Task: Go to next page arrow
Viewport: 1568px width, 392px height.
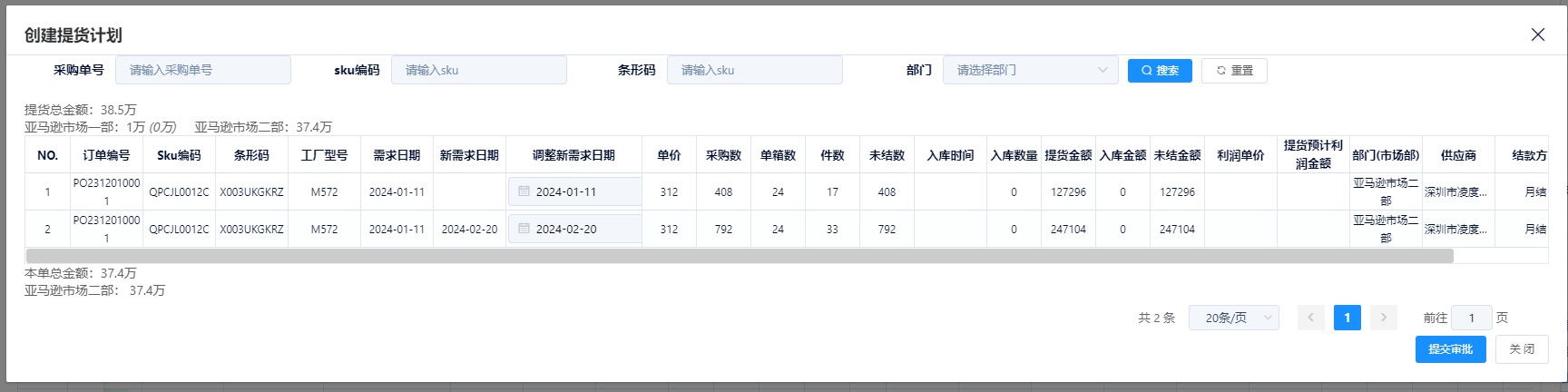Action: (x=1383, y=318)
